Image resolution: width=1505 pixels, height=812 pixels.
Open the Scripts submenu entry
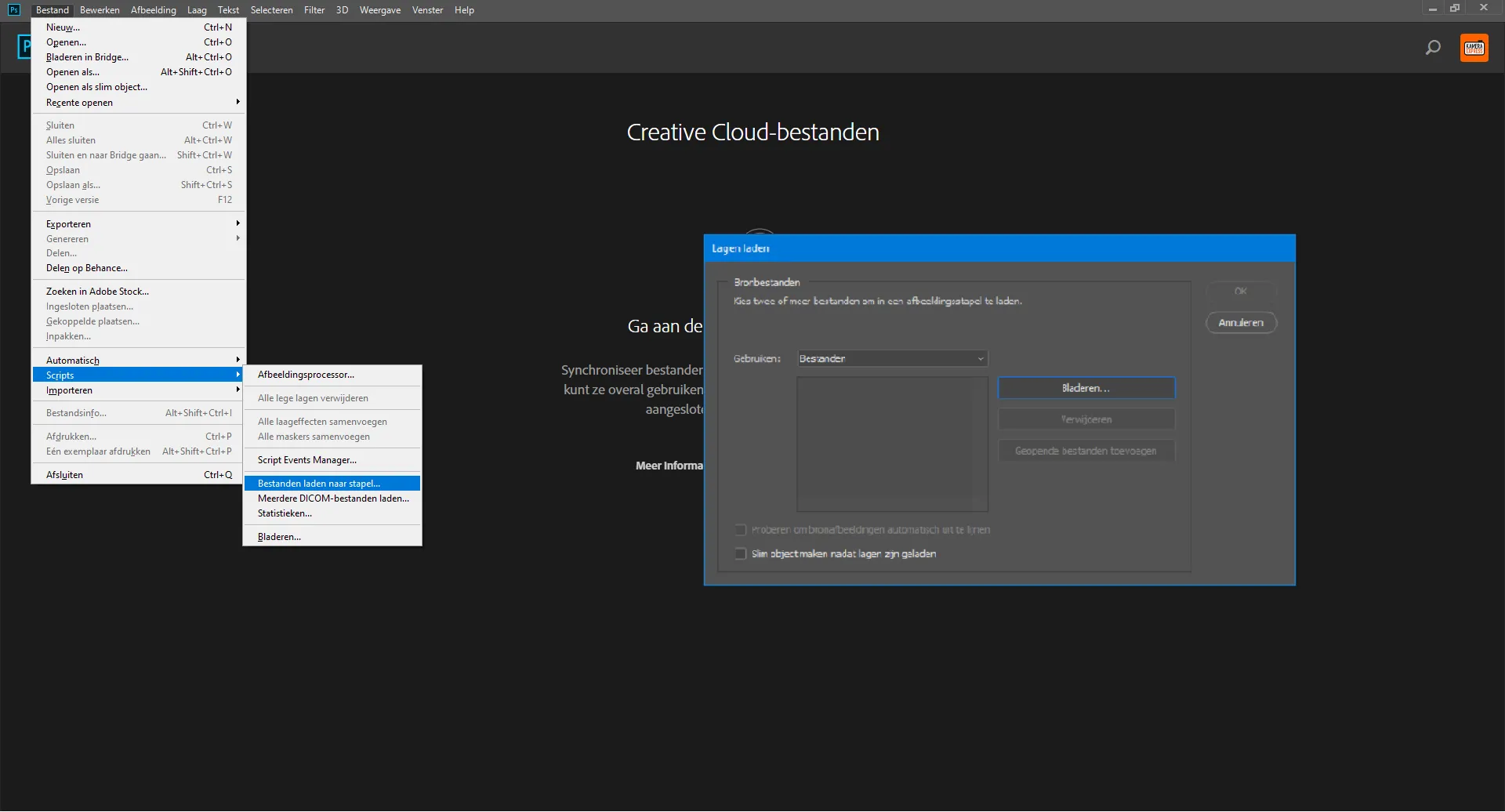139,375
